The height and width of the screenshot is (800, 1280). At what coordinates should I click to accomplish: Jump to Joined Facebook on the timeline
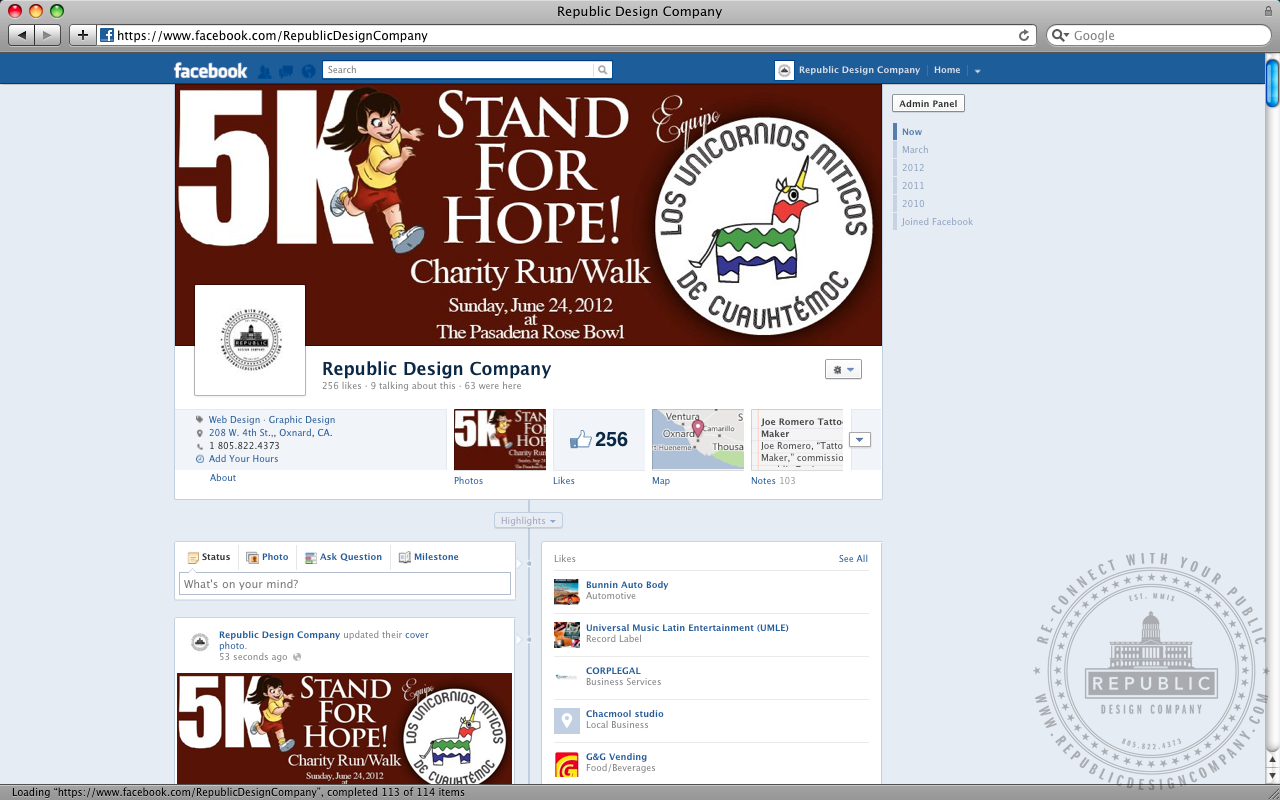[937, 222]
